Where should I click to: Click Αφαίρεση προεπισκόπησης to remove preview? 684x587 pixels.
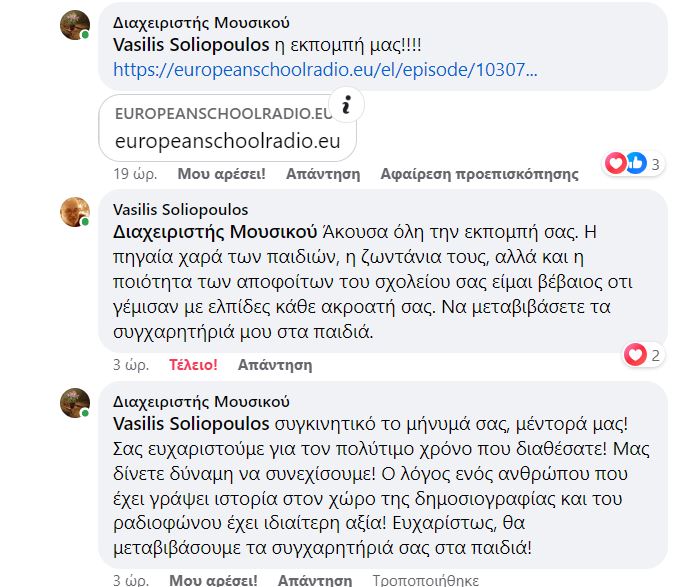click(479, 174)
